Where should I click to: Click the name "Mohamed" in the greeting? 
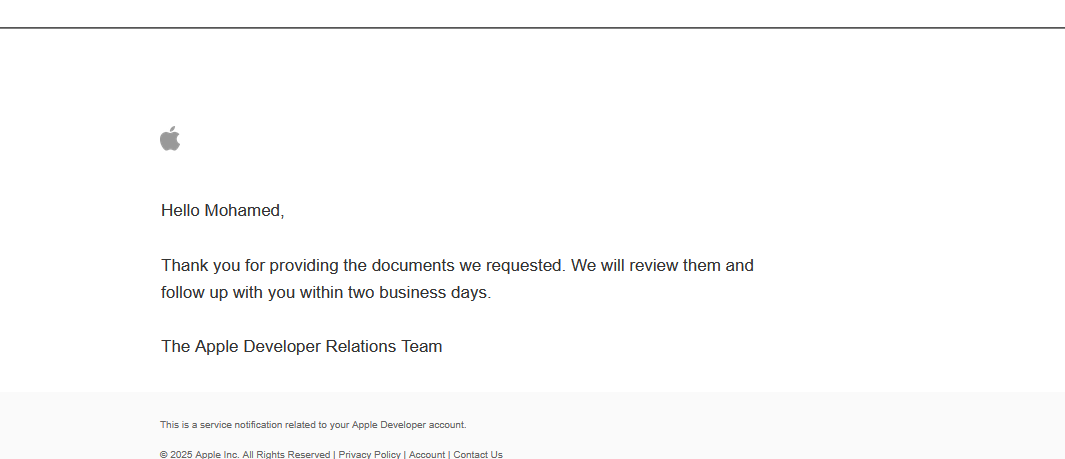click(242, 210)
